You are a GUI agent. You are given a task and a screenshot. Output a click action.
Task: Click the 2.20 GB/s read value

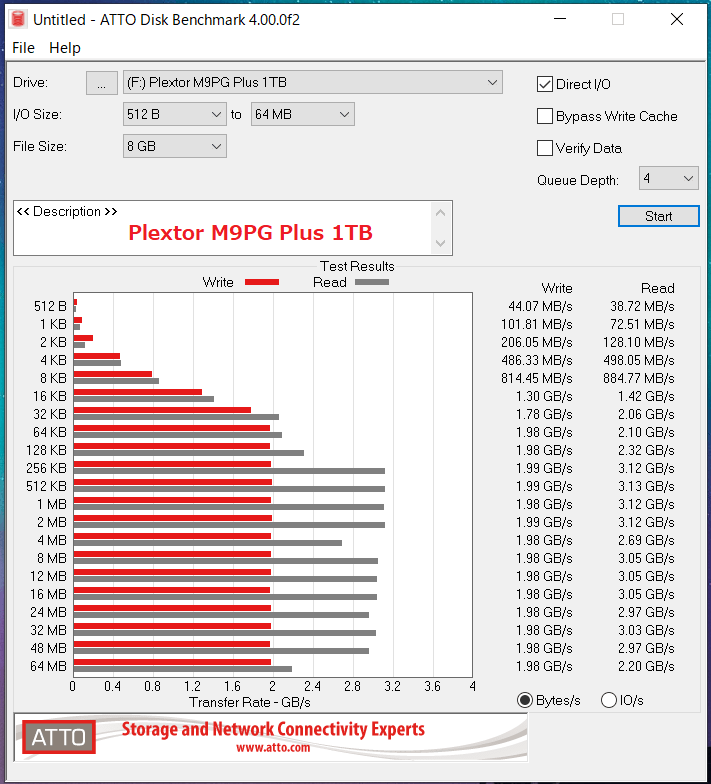point(646,666)
